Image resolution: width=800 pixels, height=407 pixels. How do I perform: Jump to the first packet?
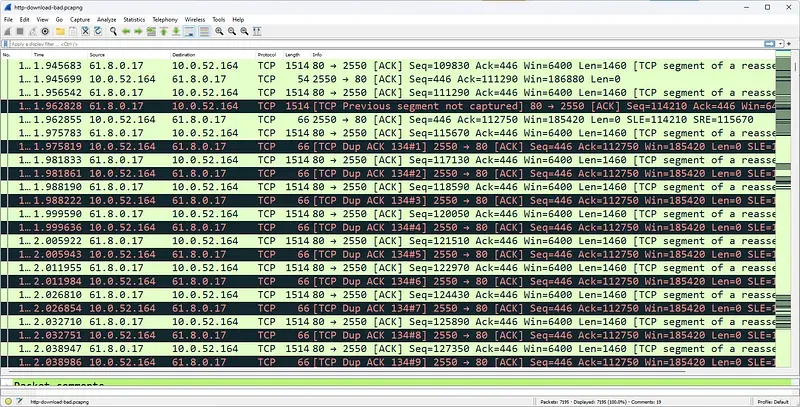tap(163, 32)
